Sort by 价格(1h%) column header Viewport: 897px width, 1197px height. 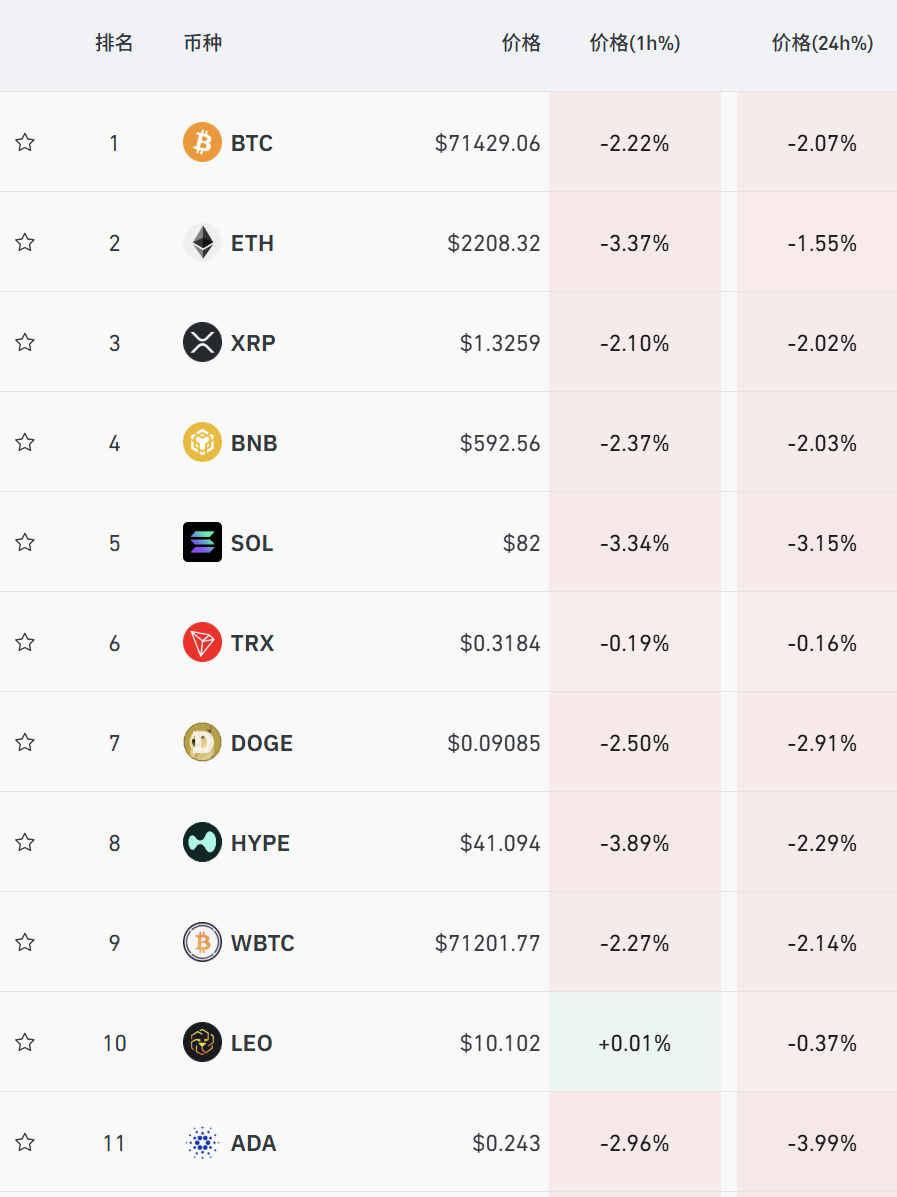tap(634, 43)
